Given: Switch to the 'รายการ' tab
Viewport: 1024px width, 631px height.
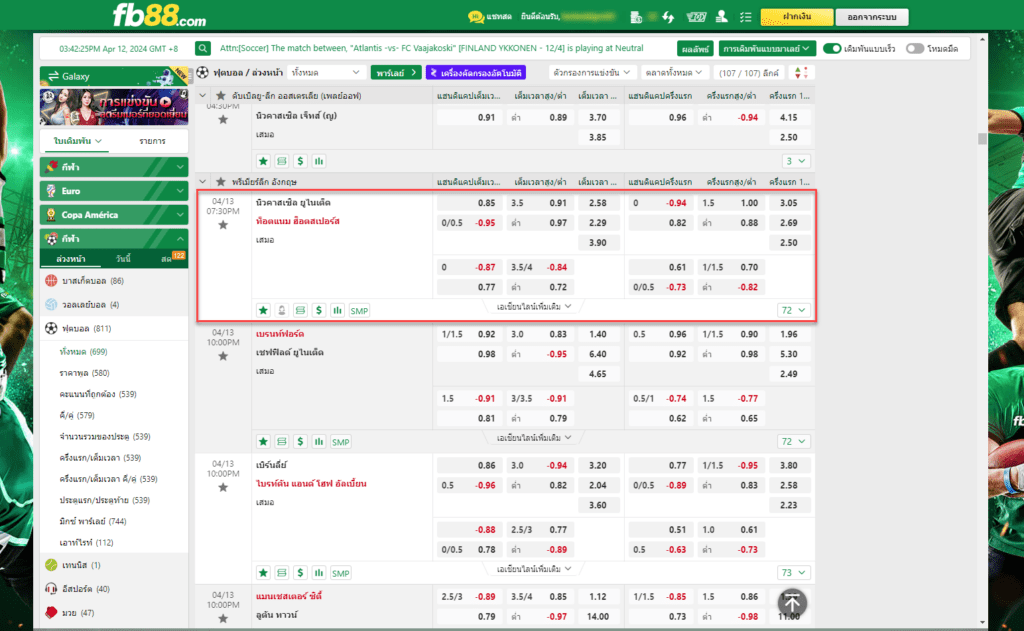Looking at the screenshot, I should coord(152,141).
